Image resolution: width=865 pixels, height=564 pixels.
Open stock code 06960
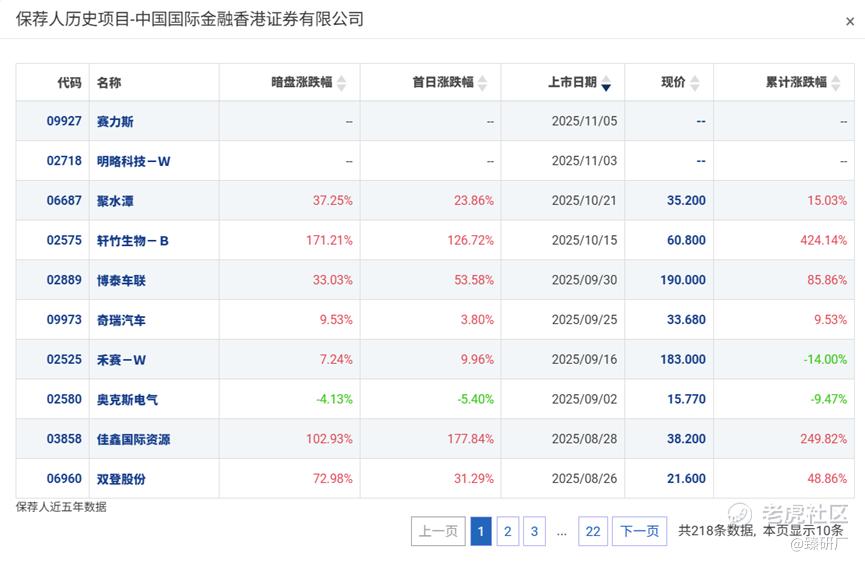64,478
